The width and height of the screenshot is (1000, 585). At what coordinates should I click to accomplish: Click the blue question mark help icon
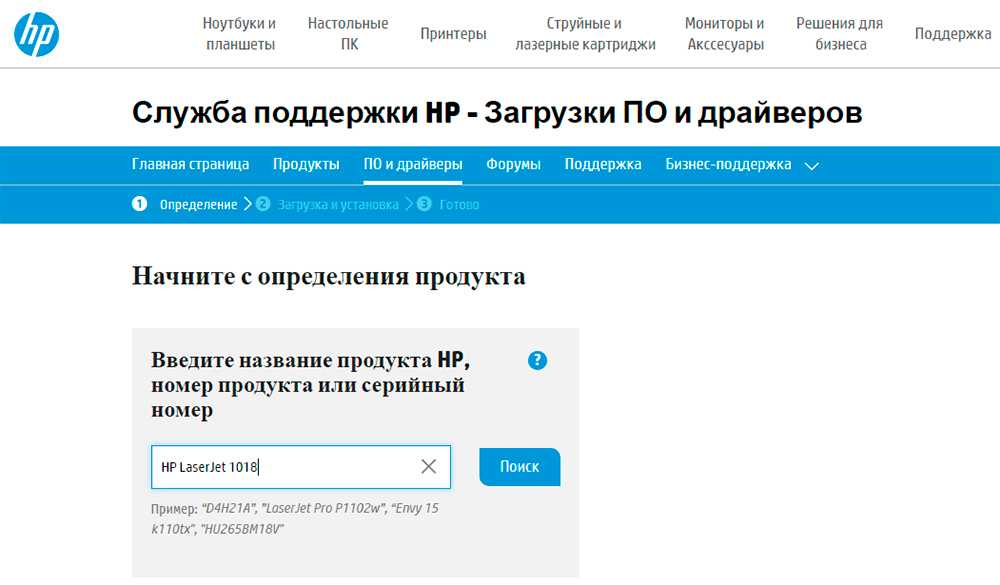click(537, 360)
